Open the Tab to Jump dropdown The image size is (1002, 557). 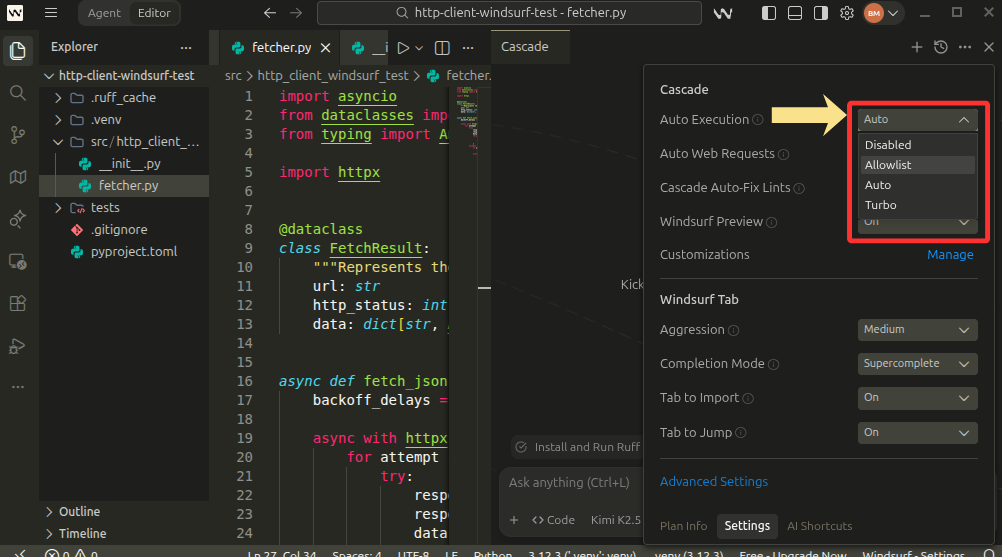click(x=917, y=432)
